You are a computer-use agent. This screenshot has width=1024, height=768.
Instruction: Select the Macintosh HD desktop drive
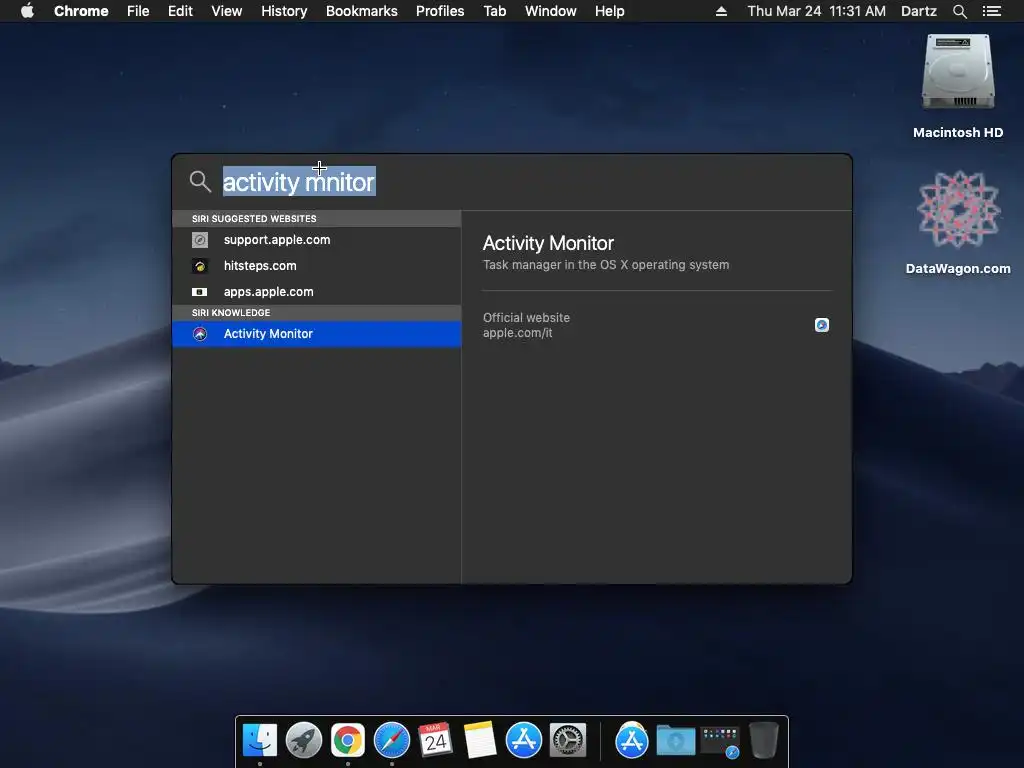tap(958, 87)
